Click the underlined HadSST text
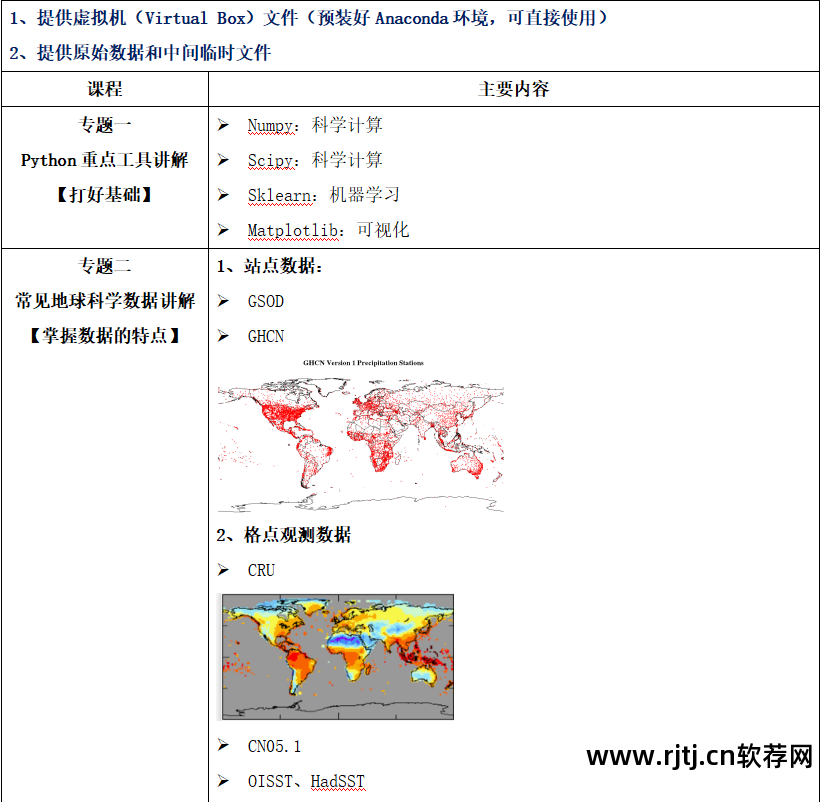The height and width of the screenshot is (802, 822). (338, 781)
